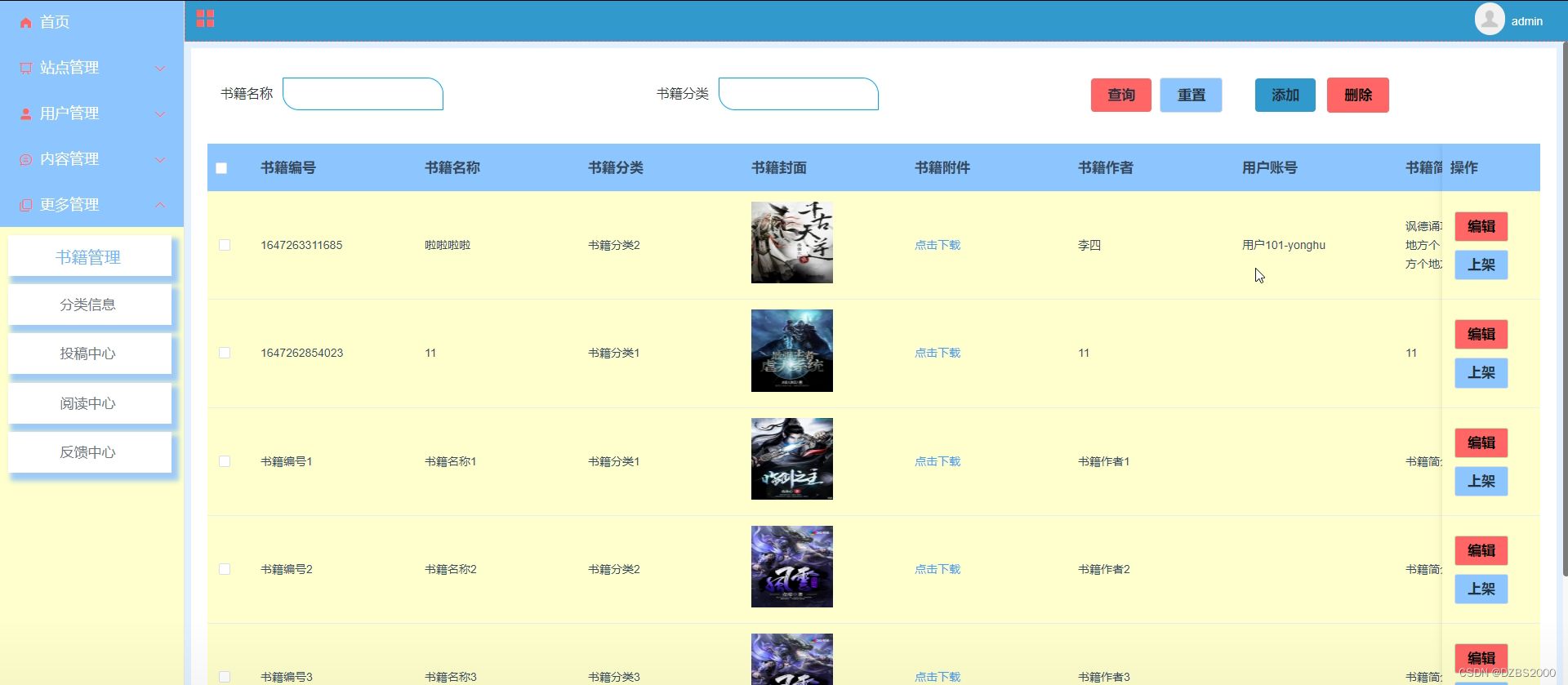Open the cover of row 1647262854023
This screenshot has height=685, width=1568.
click(x=792, y=350)
